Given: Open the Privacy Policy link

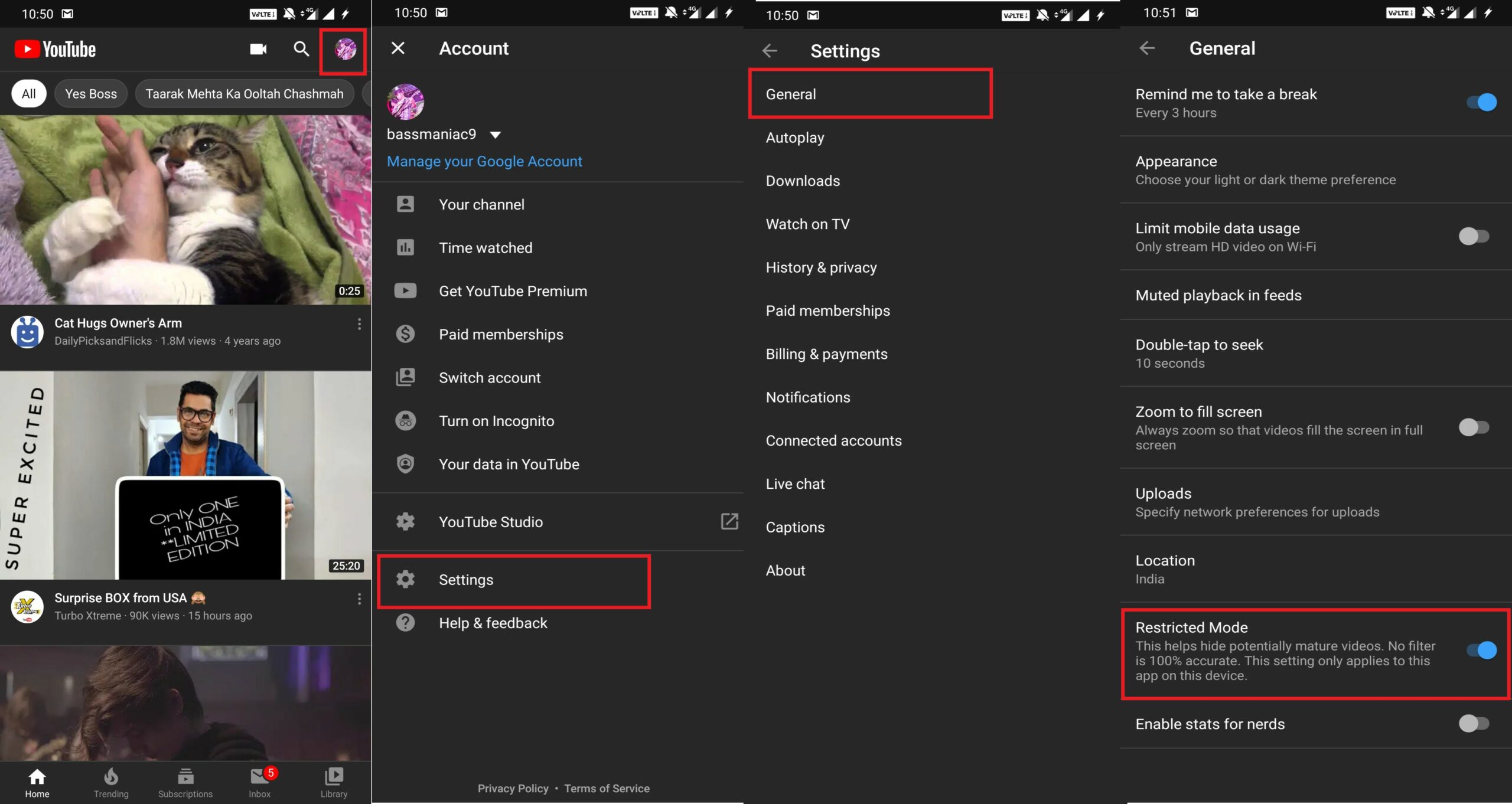Looking at the screenshot, I should [513, 789].
